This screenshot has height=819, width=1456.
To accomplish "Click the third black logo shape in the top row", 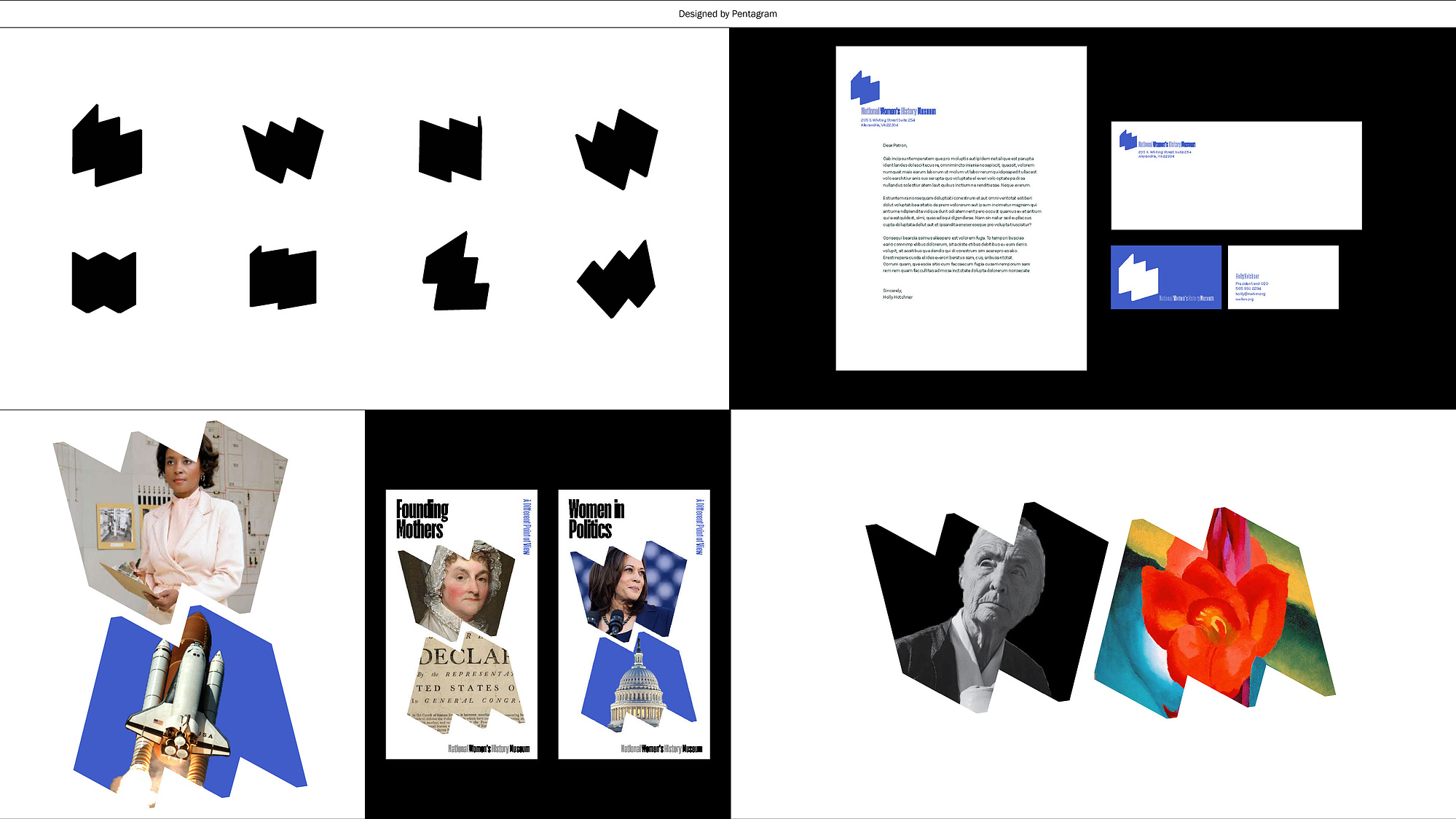I will 451,149.
